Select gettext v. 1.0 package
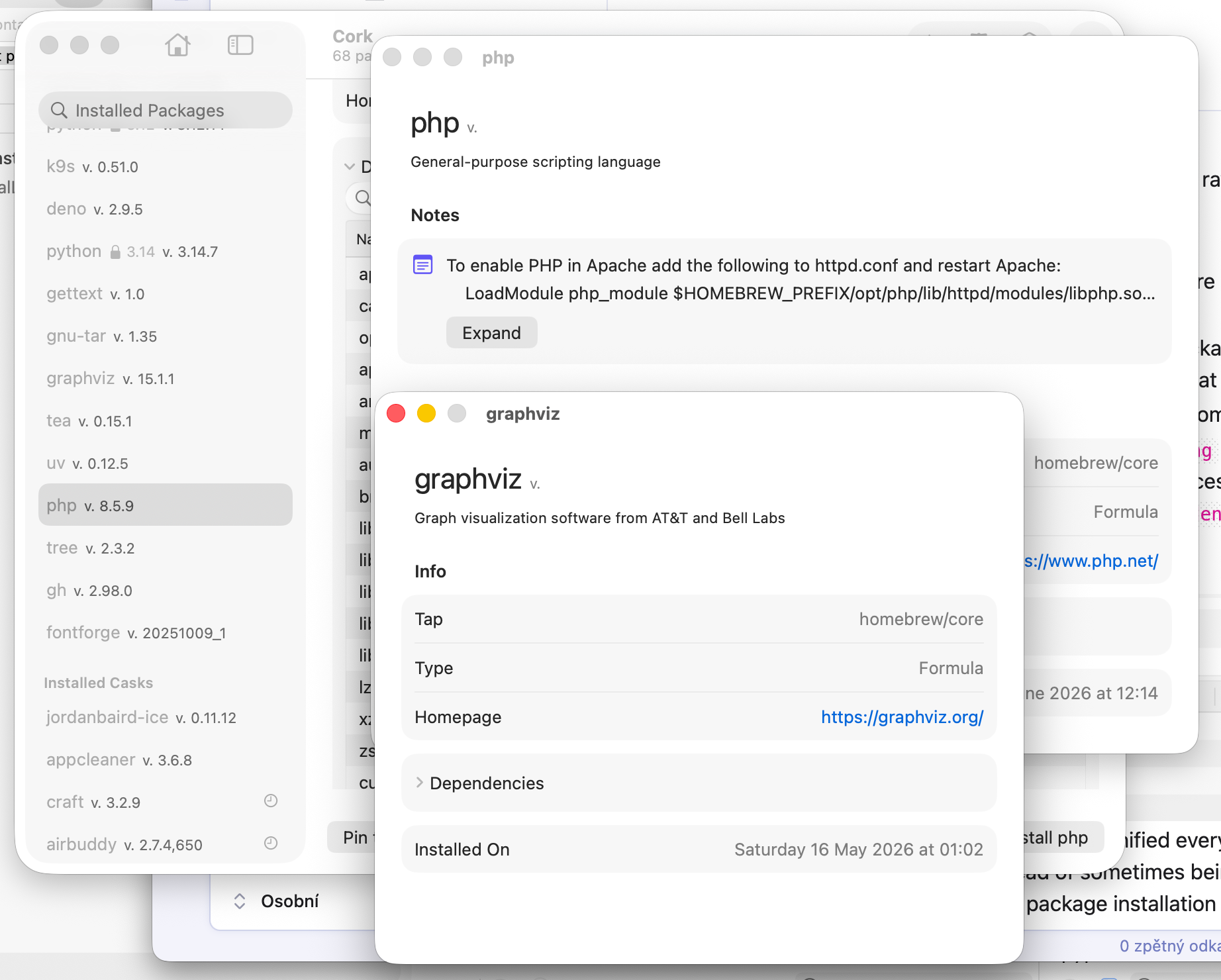Screen dimensions: 1221x980 click(x=166, y=293)
